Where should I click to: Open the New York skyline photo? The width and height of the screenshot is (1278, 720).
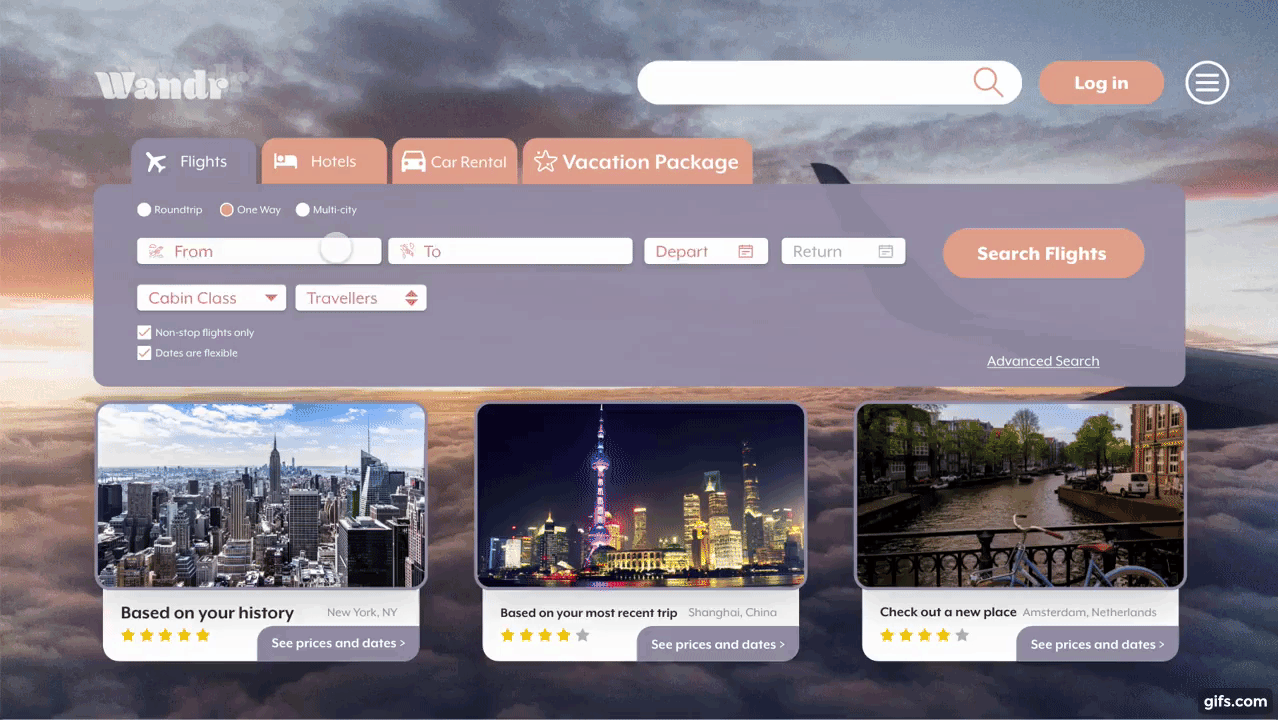[x=261, y=495]
